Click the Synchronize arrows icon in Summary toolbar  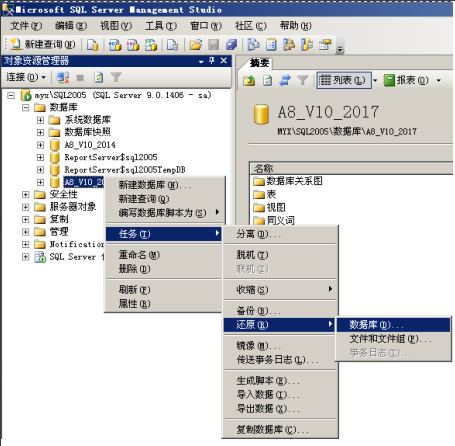(285, 80)
